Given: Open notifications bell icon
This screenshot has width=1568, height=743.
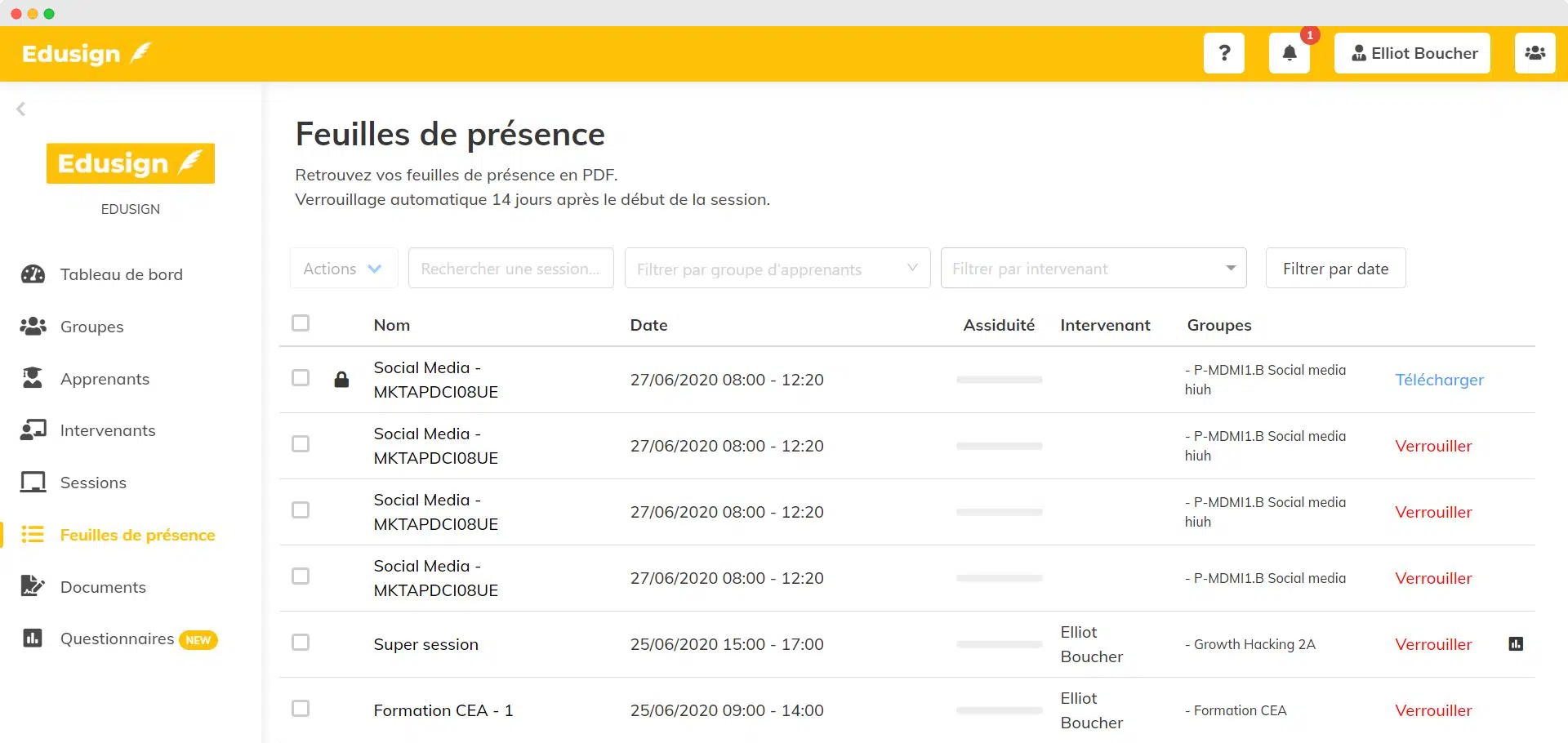Looking at the screenshot, I should tap(1290, 53).
